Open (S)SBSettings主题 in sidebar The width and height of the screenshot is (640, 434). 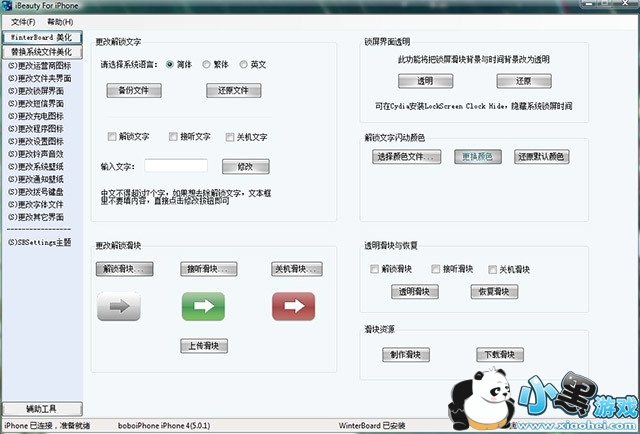coord(39,243)
